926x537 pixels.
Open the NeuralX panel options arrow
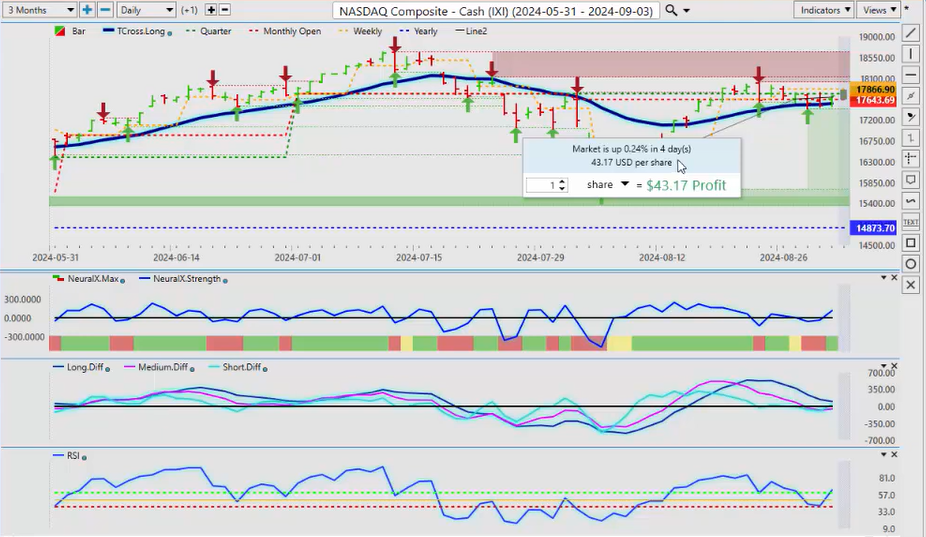point(883,278)
